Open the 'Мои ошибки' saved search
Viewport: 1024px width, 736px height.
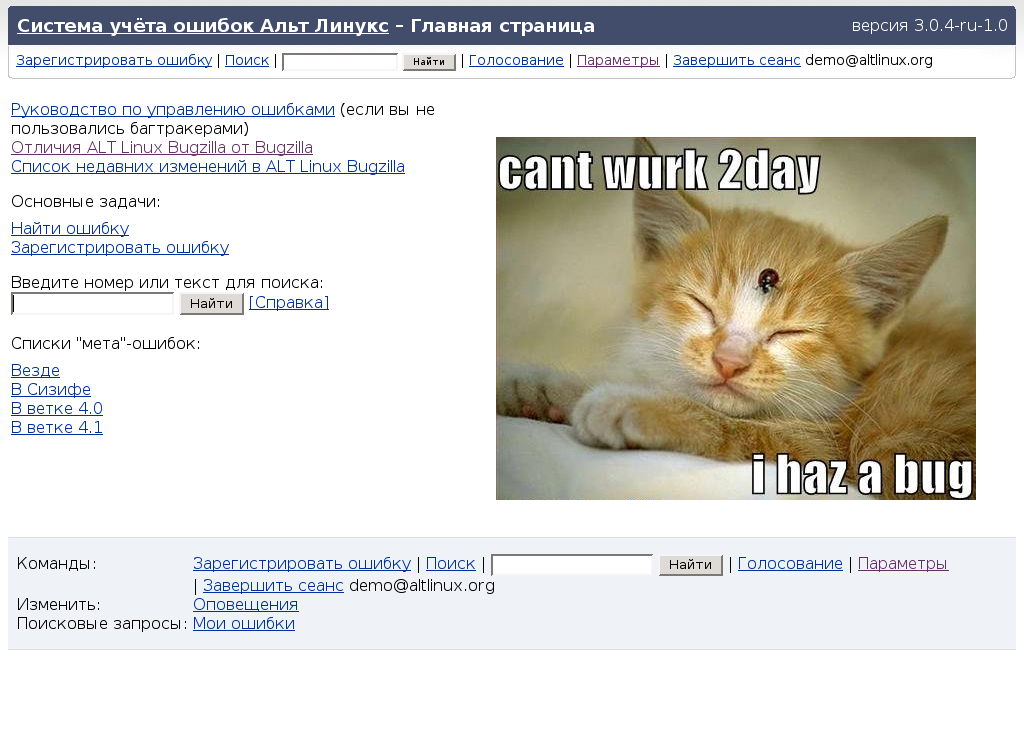click(243, 623)
